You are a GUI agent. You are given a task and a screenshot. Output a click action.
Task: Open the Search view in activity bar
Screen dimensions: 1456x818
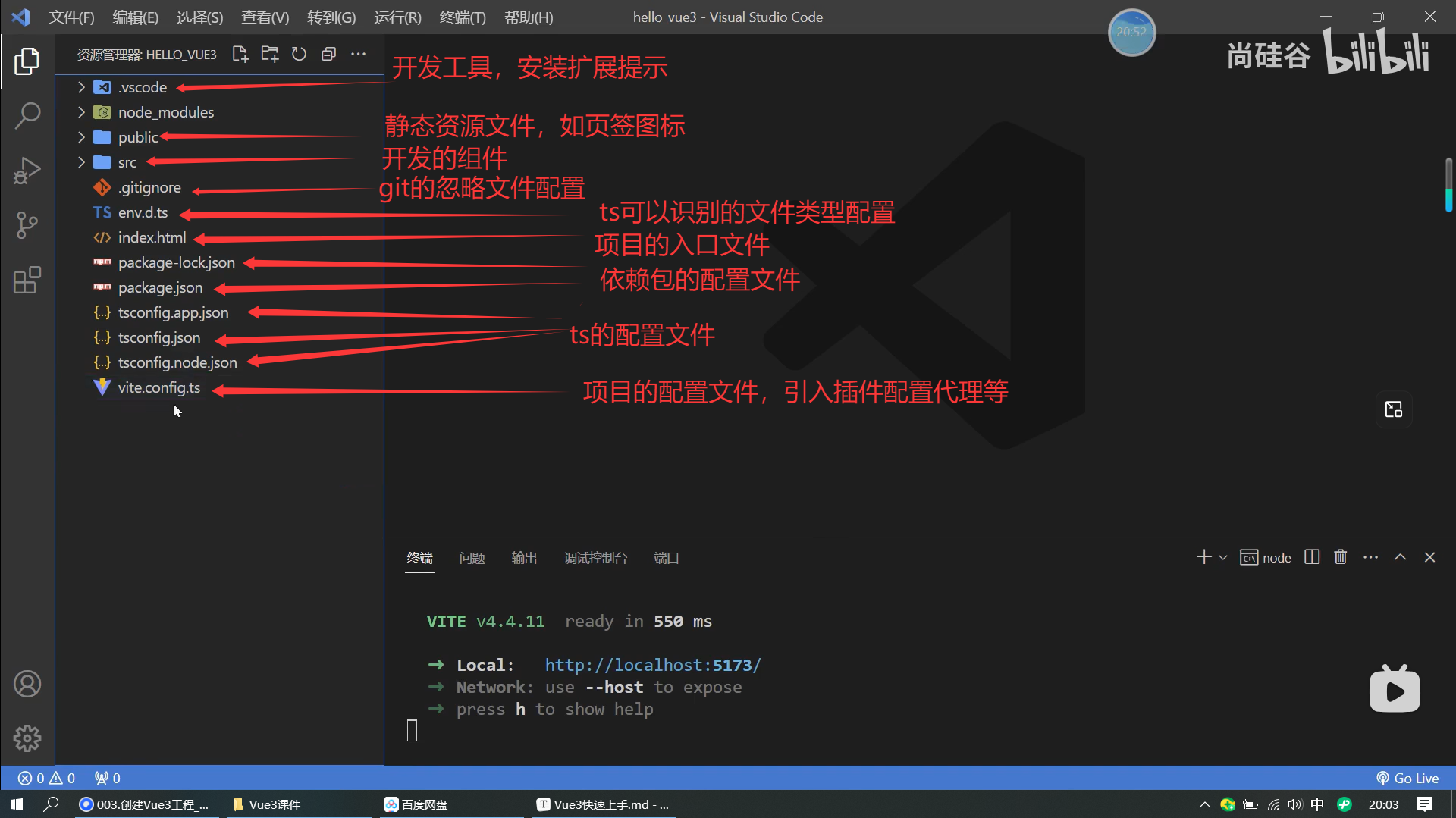click(27, 115)
